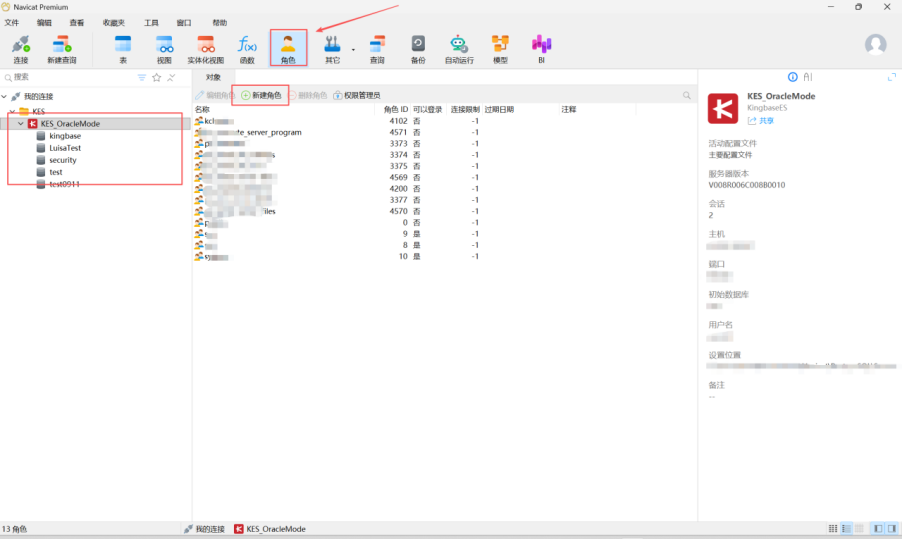Click the 自动运行 (Automation) robot icon

pos(458,47)
